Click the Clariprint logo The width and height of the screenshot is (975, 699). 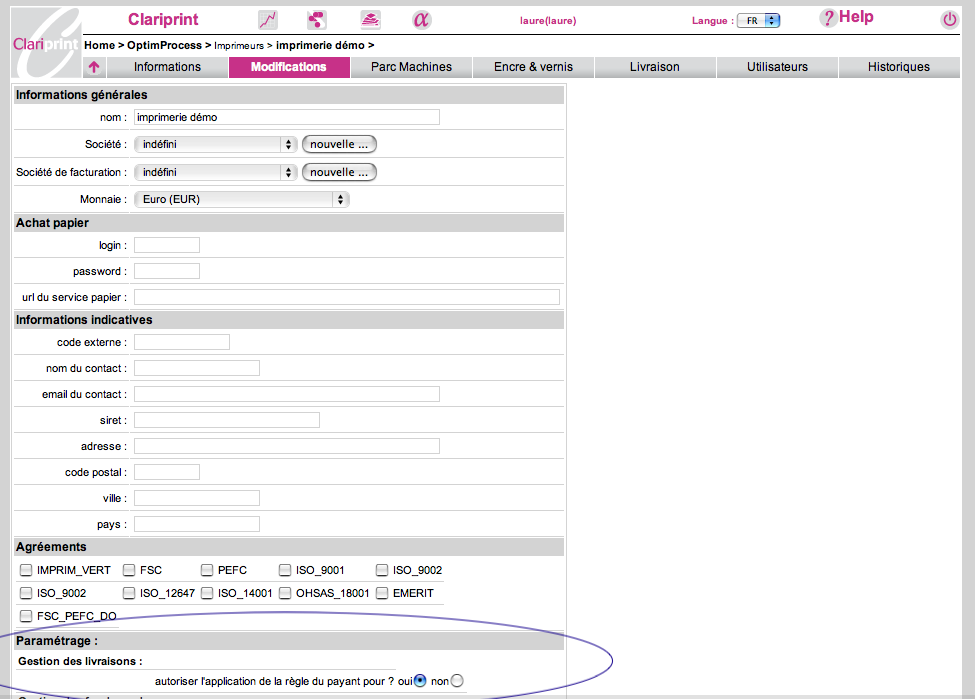(x=45, y=43)
